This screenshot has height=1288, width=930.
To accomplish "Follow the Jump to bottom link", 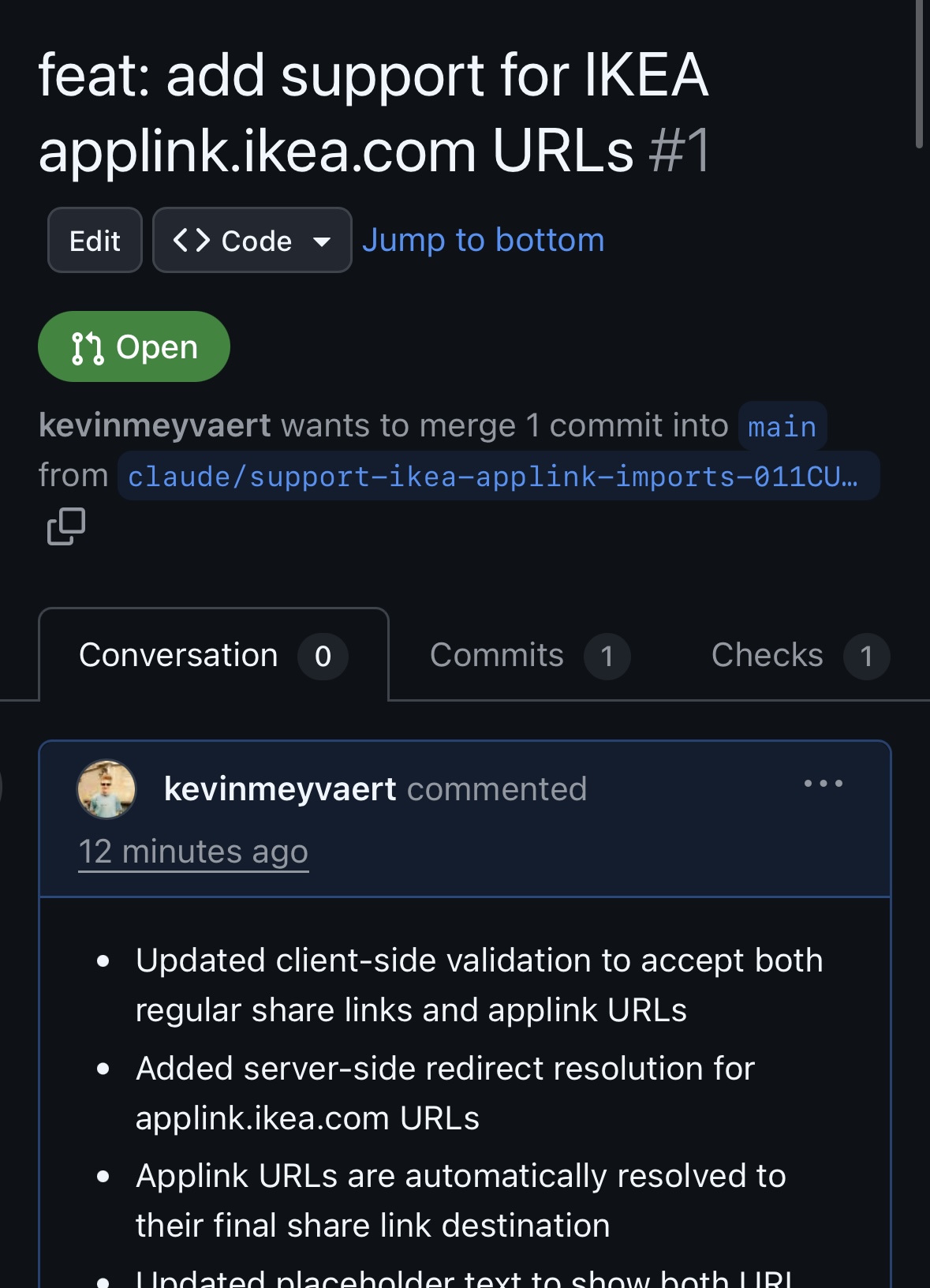I will (484, 239).
